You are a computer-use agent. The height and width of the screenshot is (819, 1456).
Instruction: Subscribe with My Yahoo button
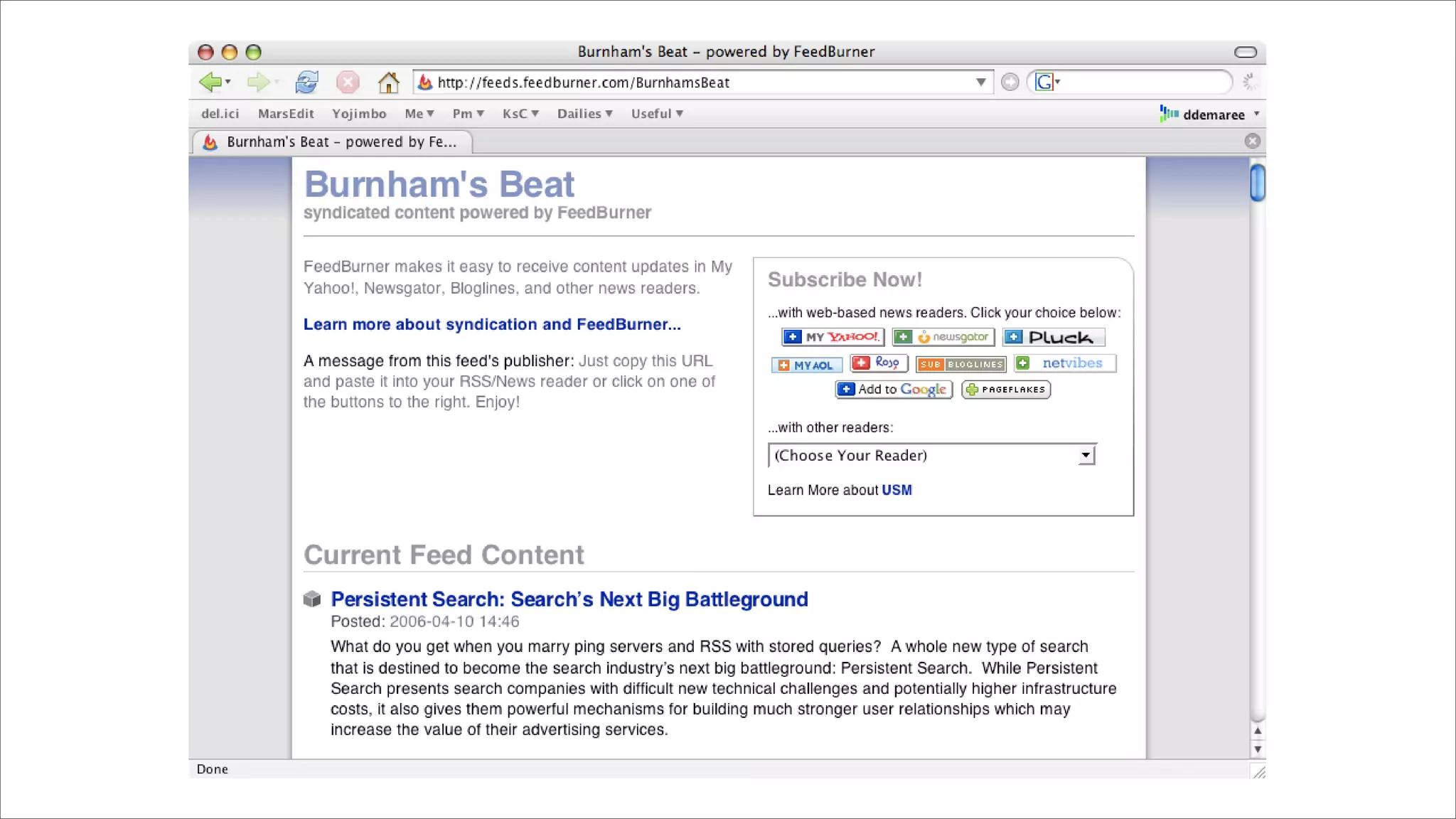point(833,337)
